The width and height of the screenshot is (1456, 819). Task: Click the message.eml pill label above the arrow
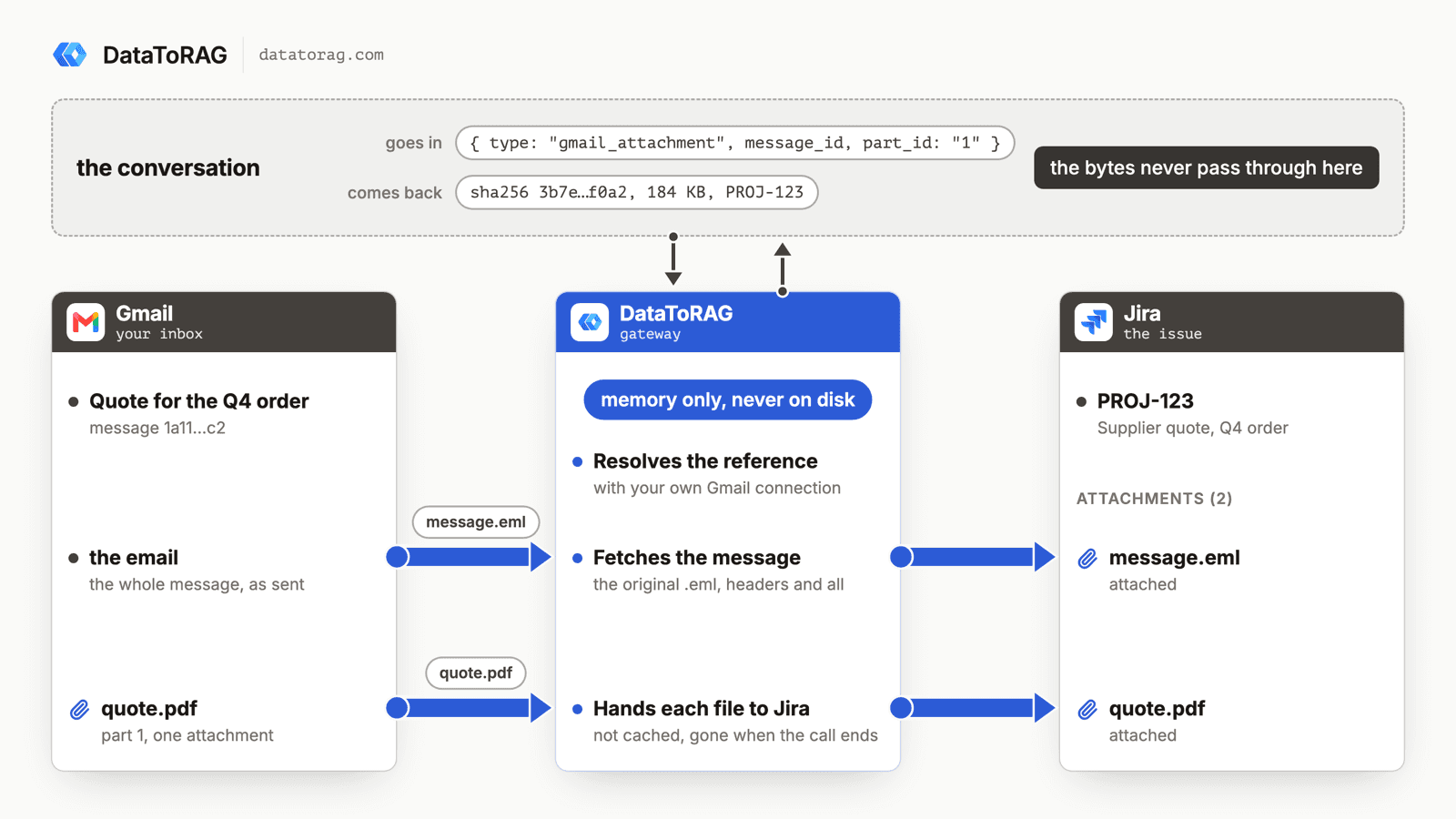476,522
